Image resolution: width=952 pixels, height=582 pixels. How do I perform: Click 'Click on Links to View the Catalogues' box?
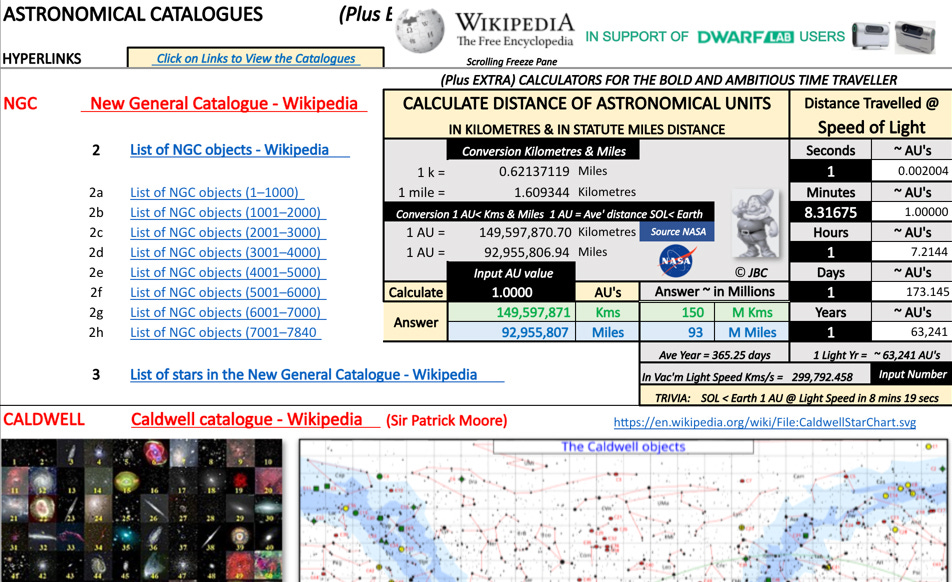click(x=256, y=58)
